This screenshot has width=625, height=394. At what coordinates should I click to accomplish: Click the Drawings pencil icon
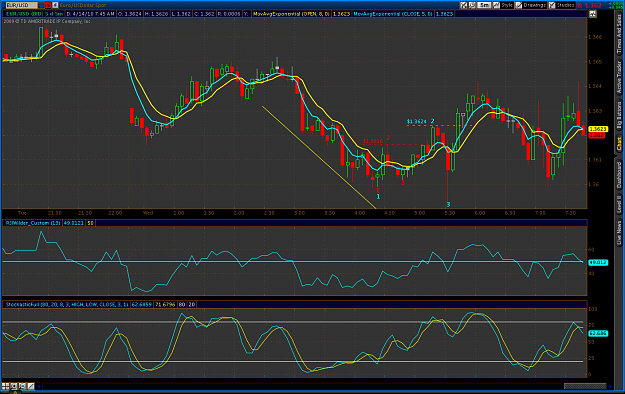(519, 5)
